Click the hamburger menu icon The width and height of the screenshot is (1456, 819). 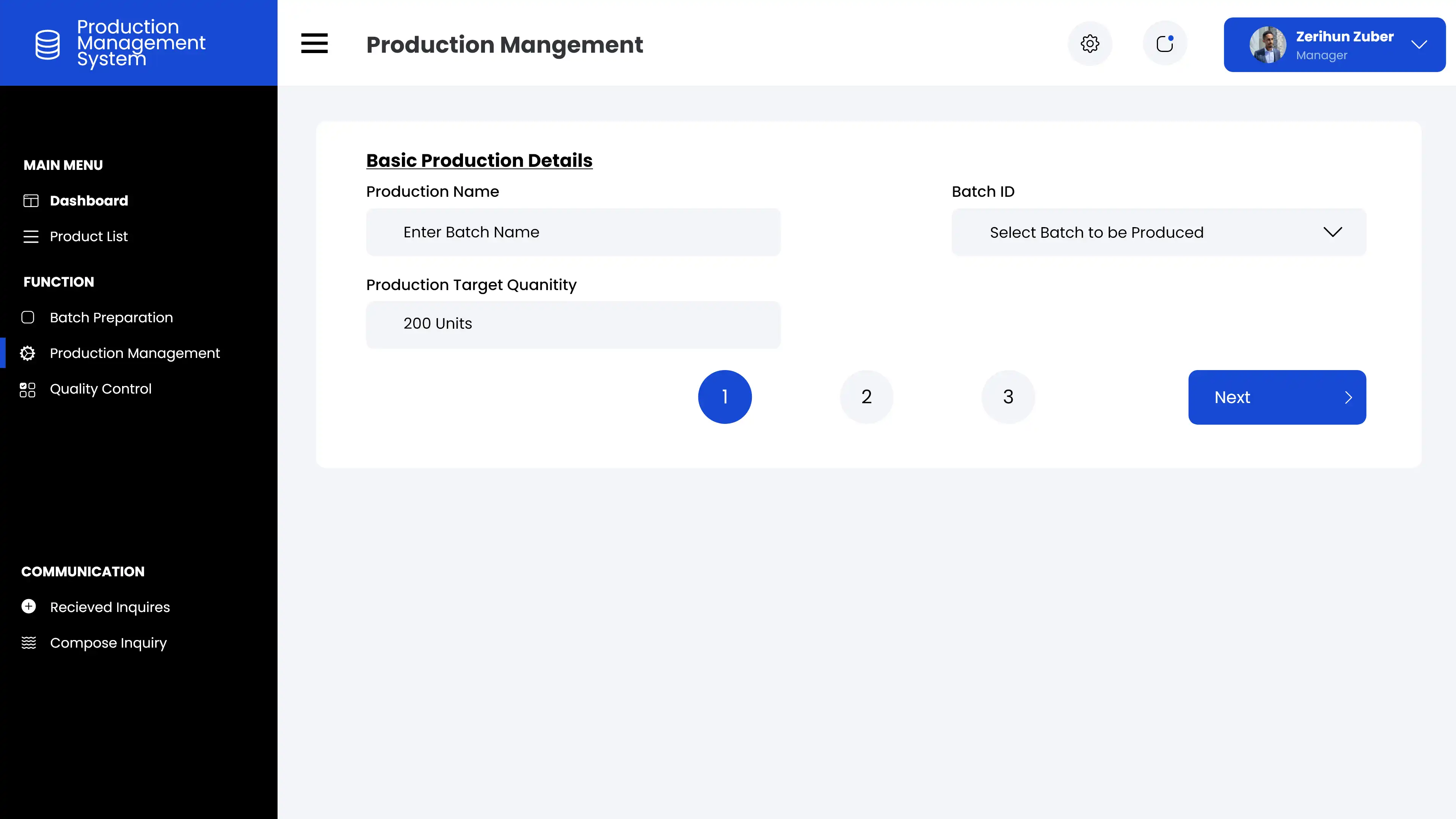click(x=314, y=44)
